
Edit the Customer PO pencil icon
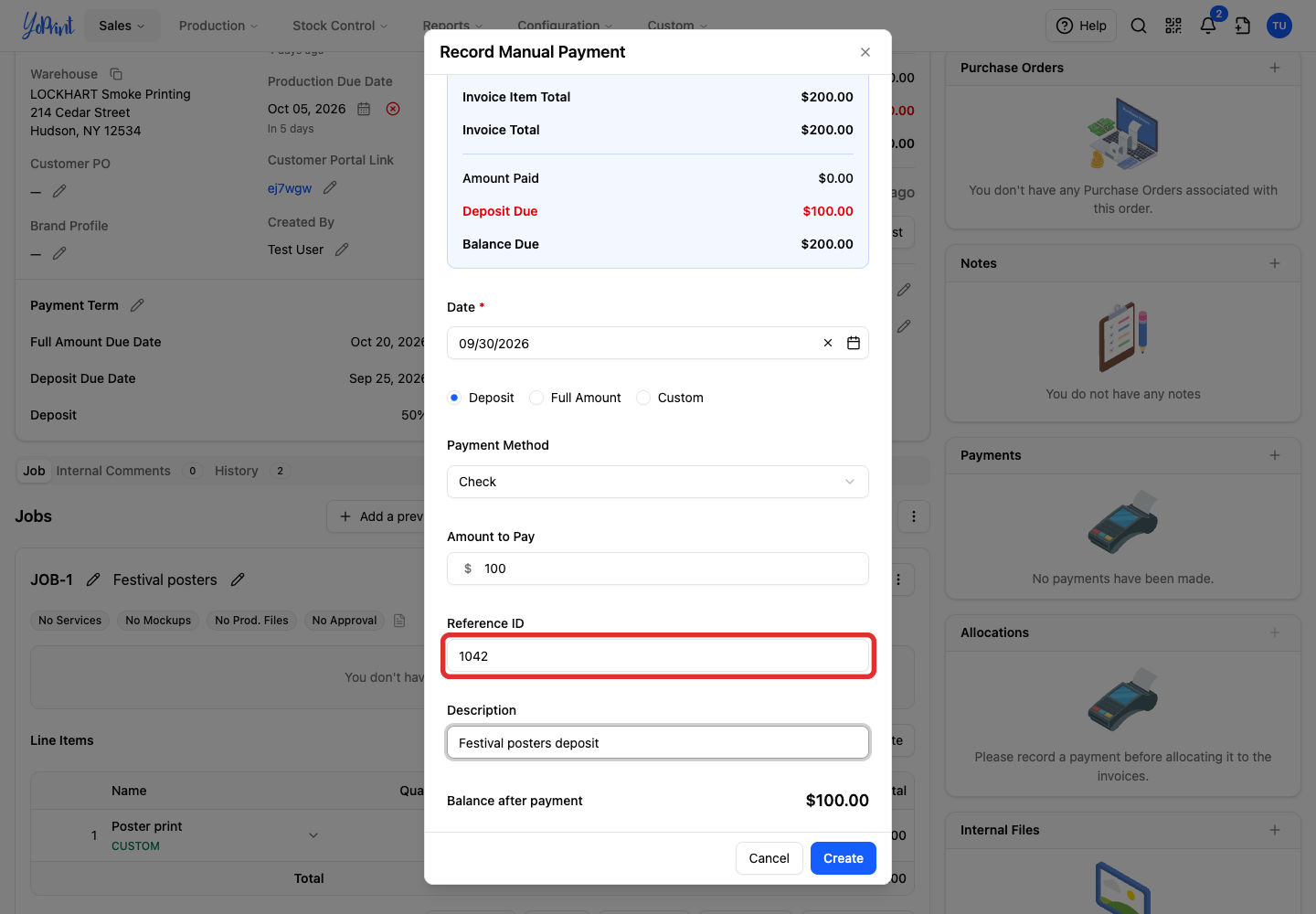(x=59, y=191)
